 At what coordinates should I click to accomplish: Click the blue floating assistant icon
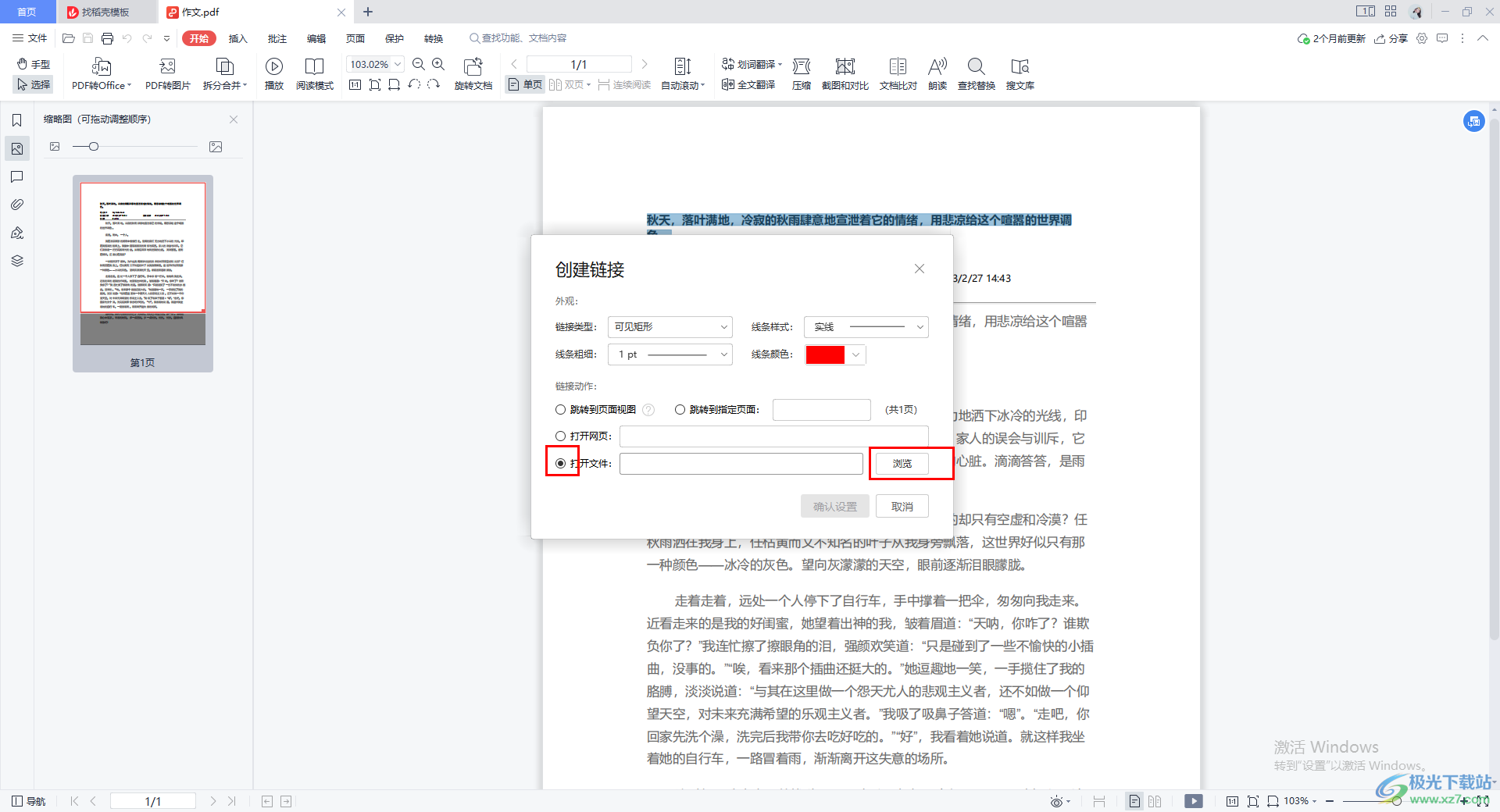point(1474,121)
